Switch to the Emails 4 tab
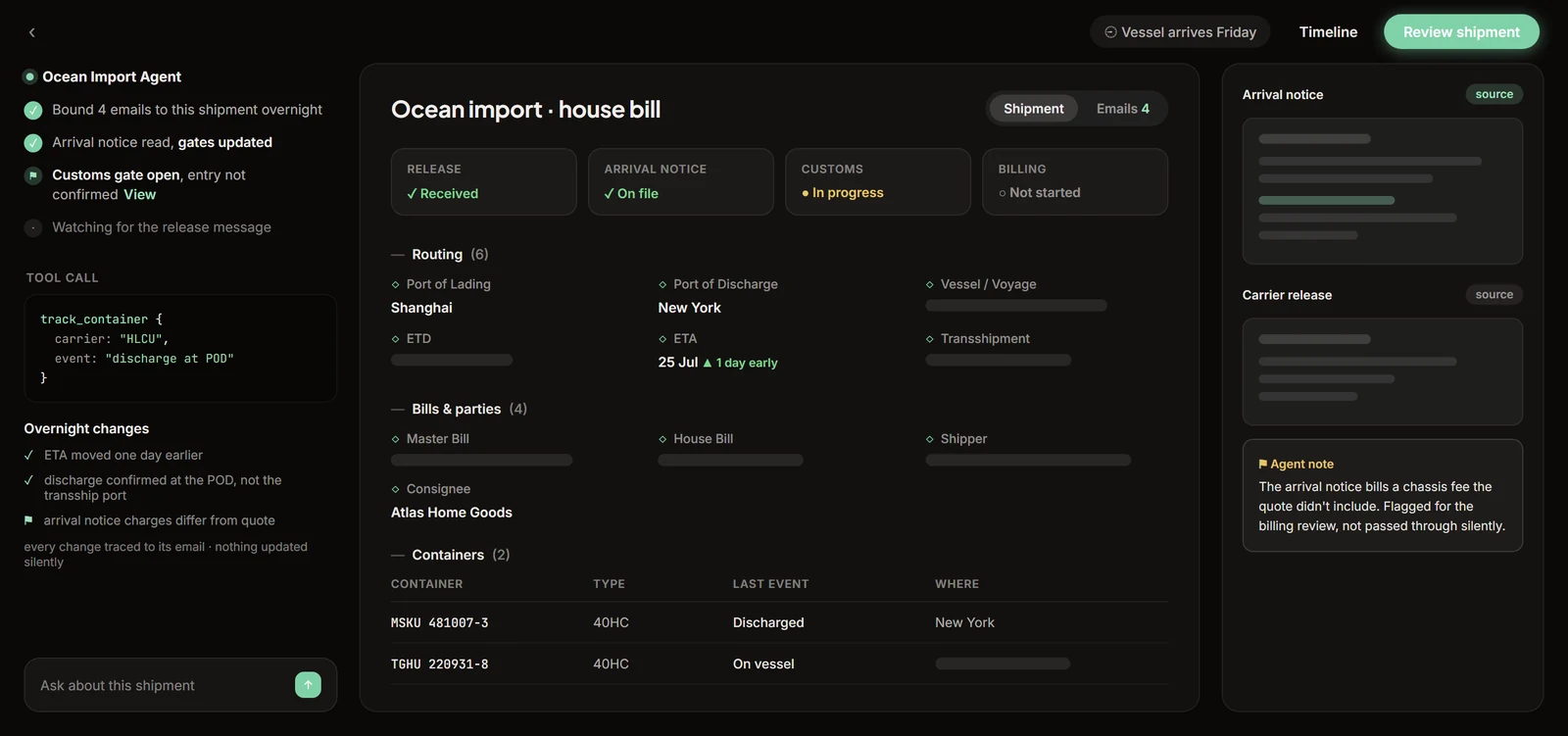 (x=1123, y=109)
